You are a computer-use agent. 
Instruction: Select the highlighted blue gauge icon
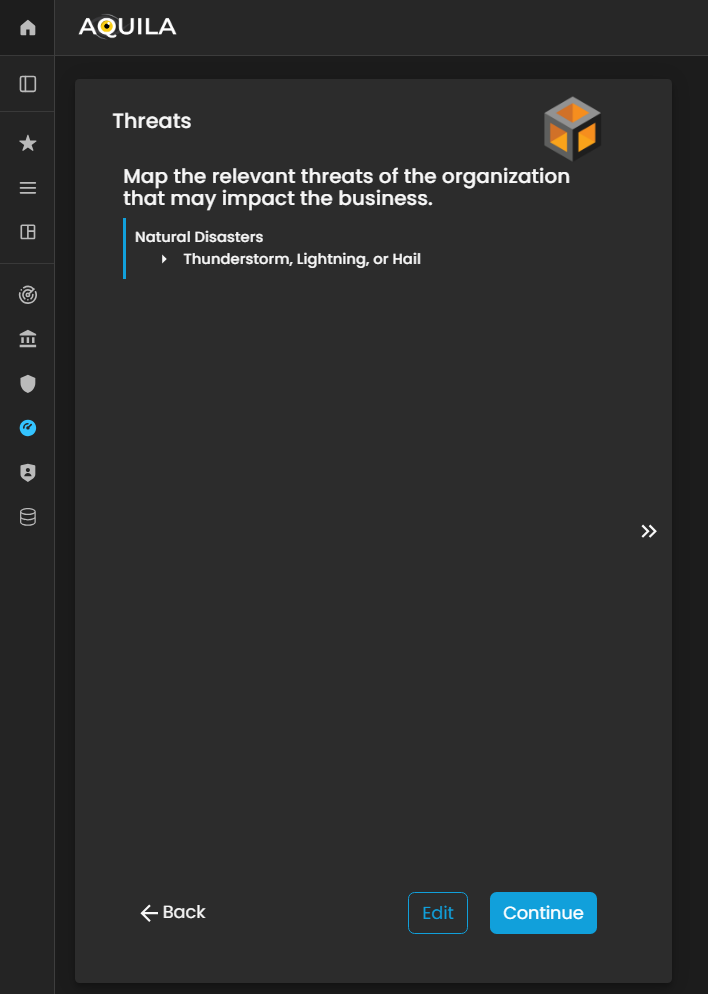point(28,428)
